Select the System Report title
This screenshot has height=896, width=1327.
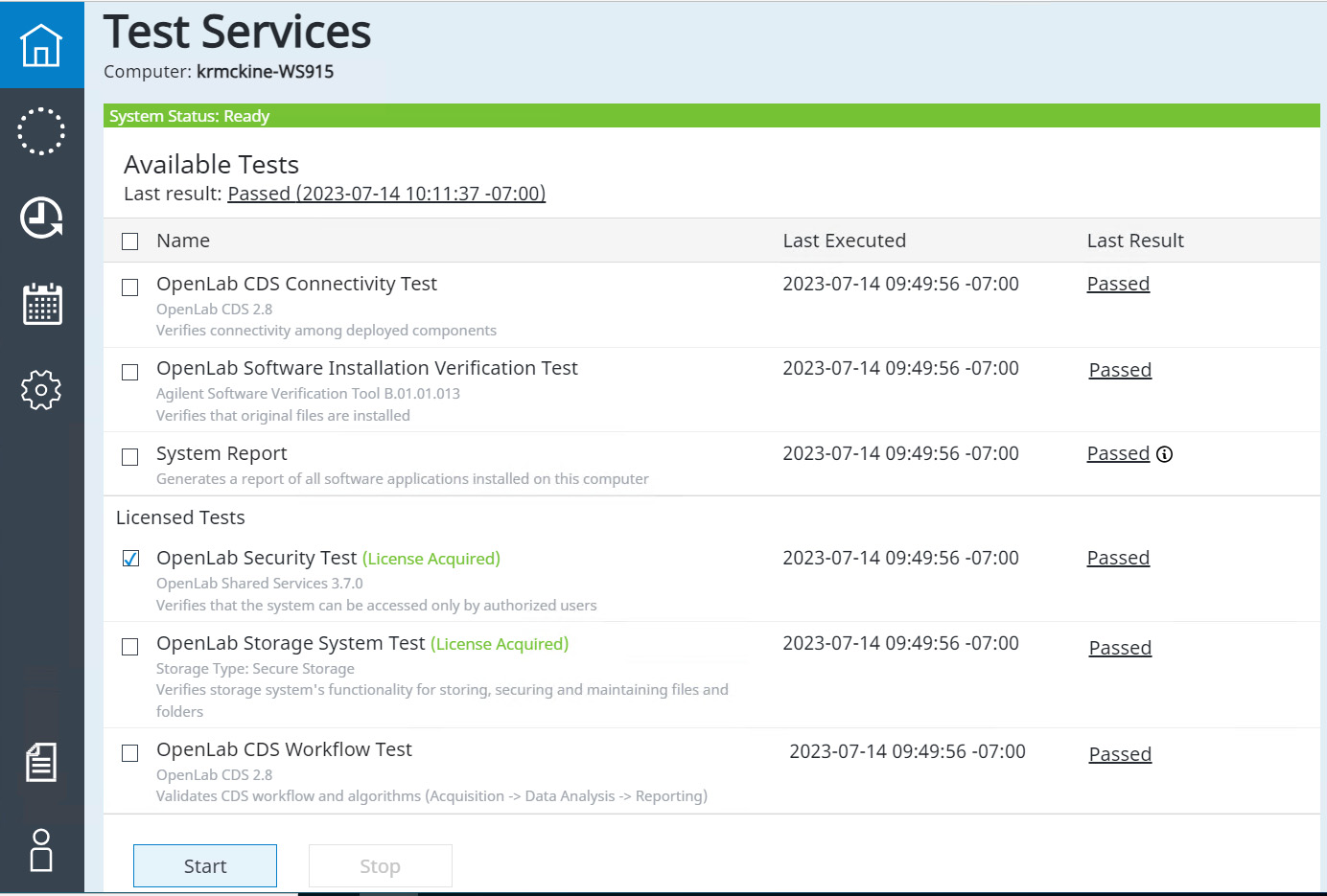[221, 453]
